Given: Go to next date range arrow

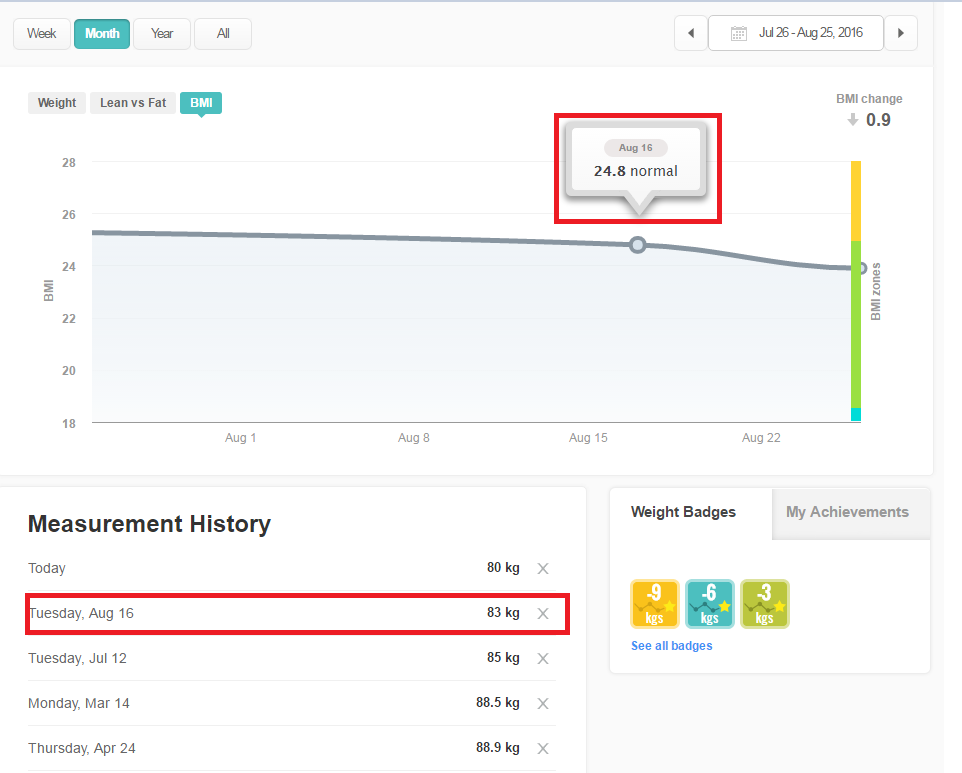Looking at the screenshot, I should [x=901, y=33].
